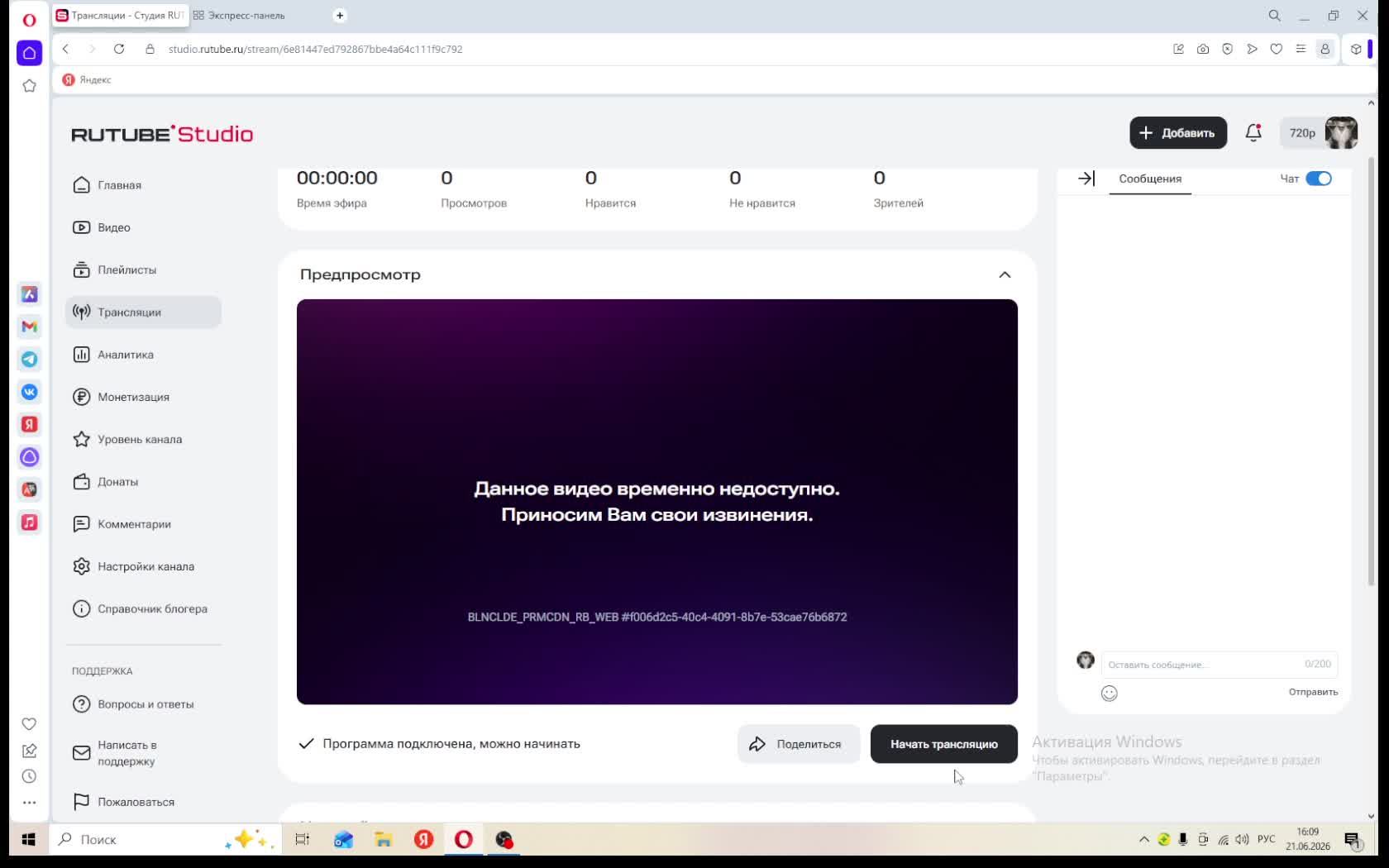Viewport: 1389px width, 868px height.
Task: Open File Explorer from taskbar
Action: click(x=383, y=839)
